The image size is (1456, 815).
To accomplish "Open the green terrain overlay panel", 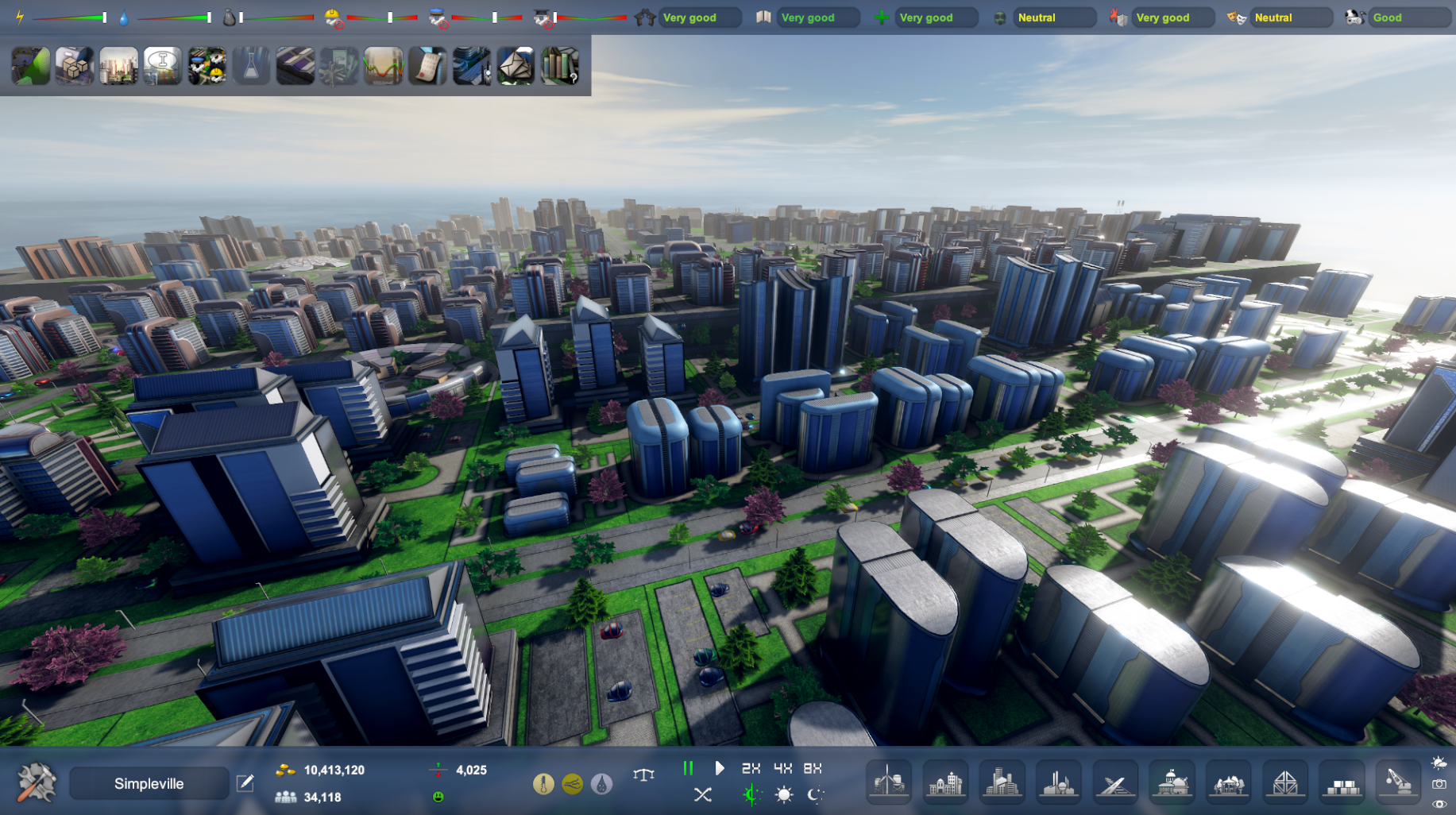I will (x=31, y=65).
